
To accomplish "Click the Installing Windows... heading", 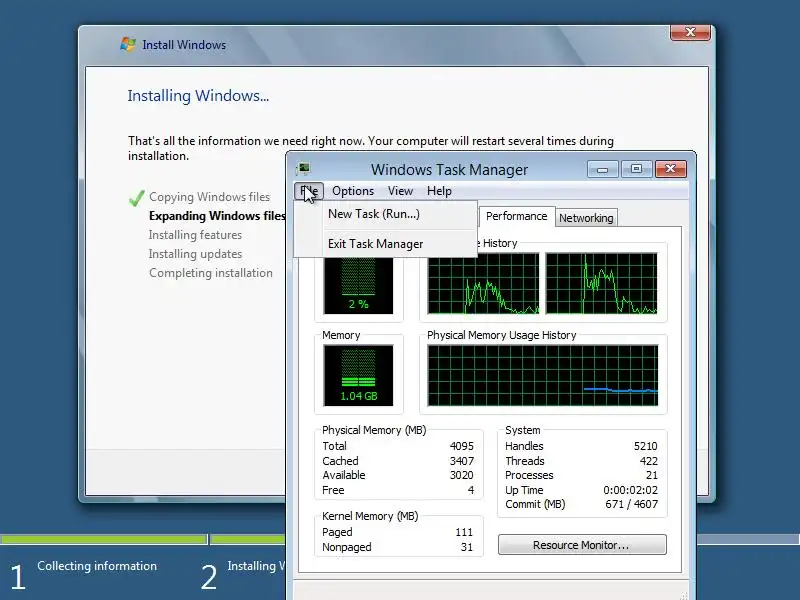I will pos(198,96).
